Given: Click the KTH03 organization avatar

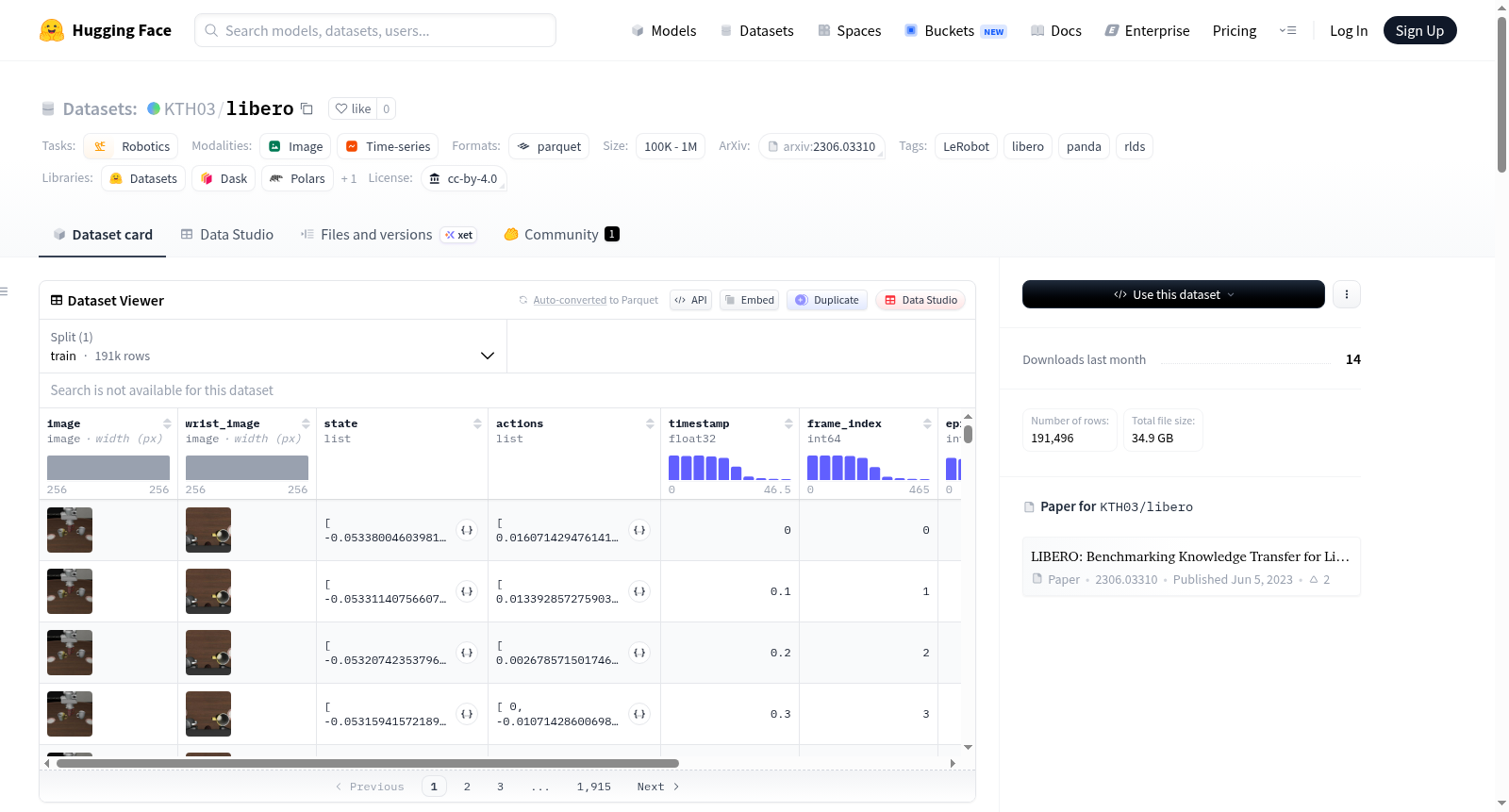Looking at the screenshot, I should click(x=154, y=108).
